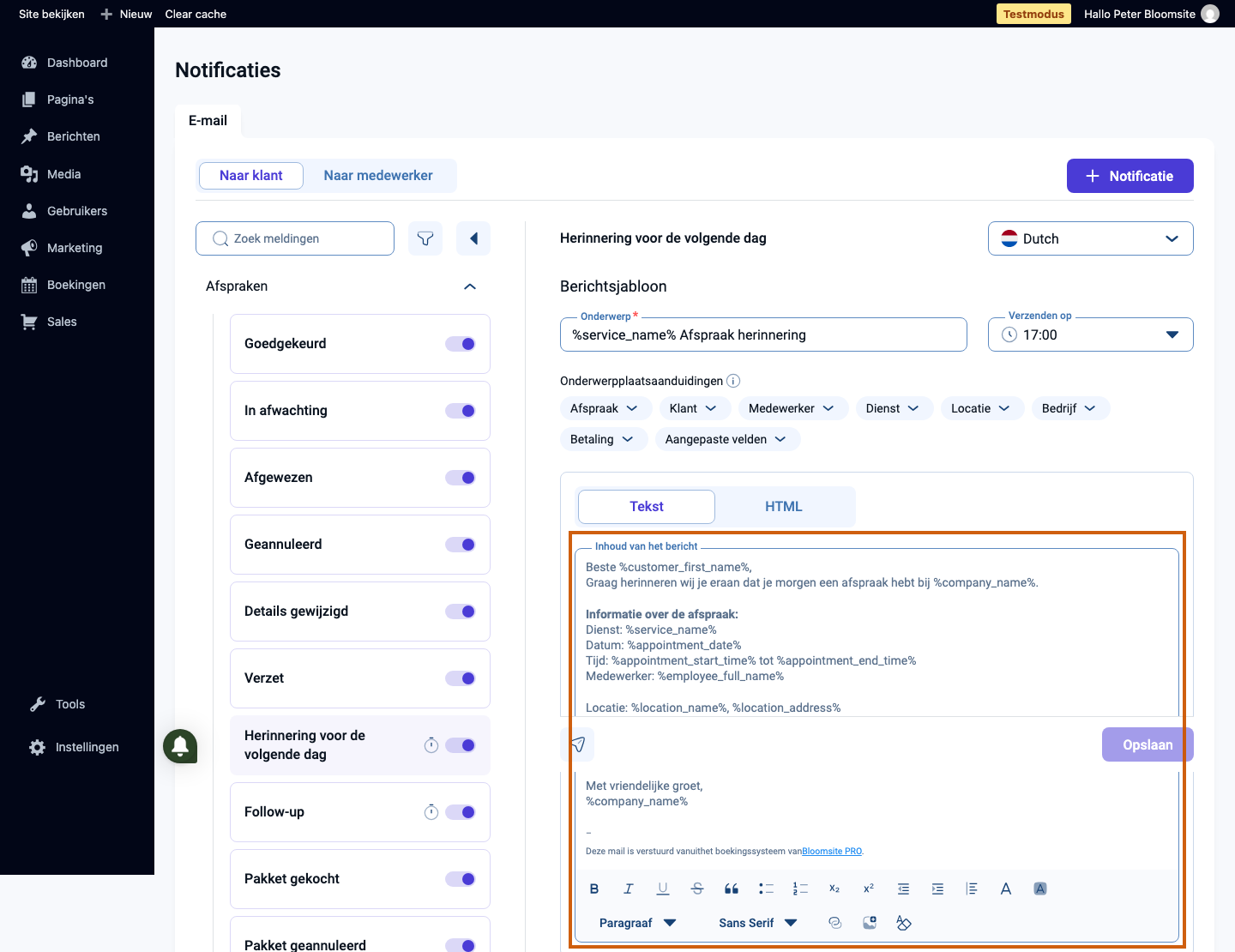This screenshot has width=1235, height=952.
Task: Toggle bold formatting in editor
Action: pos(594,889)
